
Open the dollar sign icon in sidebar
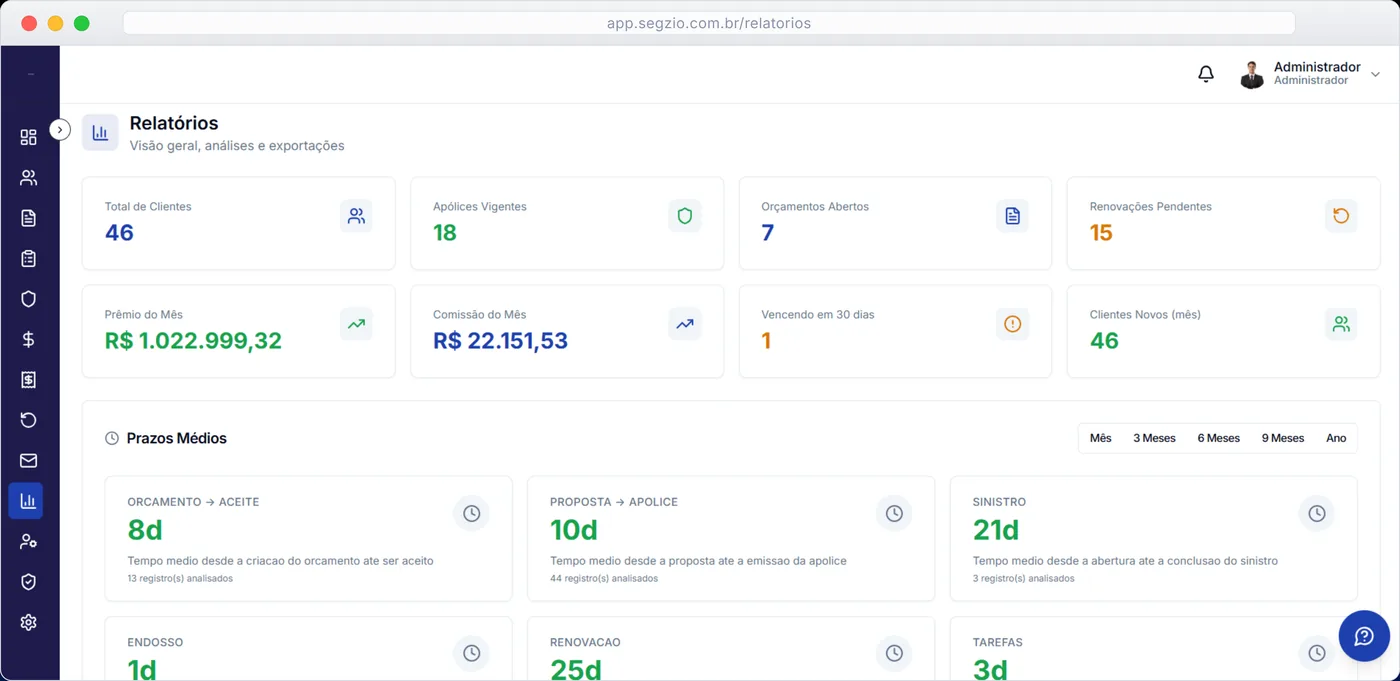tap(28, 340)
